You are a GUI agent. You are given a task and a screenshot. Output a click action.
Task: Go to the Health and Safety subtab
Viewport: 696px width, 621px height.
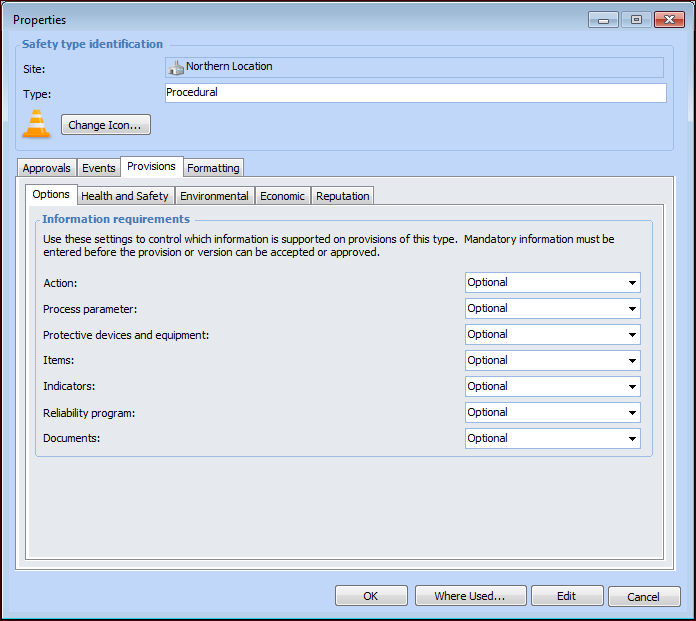click(x=125, y=196)
